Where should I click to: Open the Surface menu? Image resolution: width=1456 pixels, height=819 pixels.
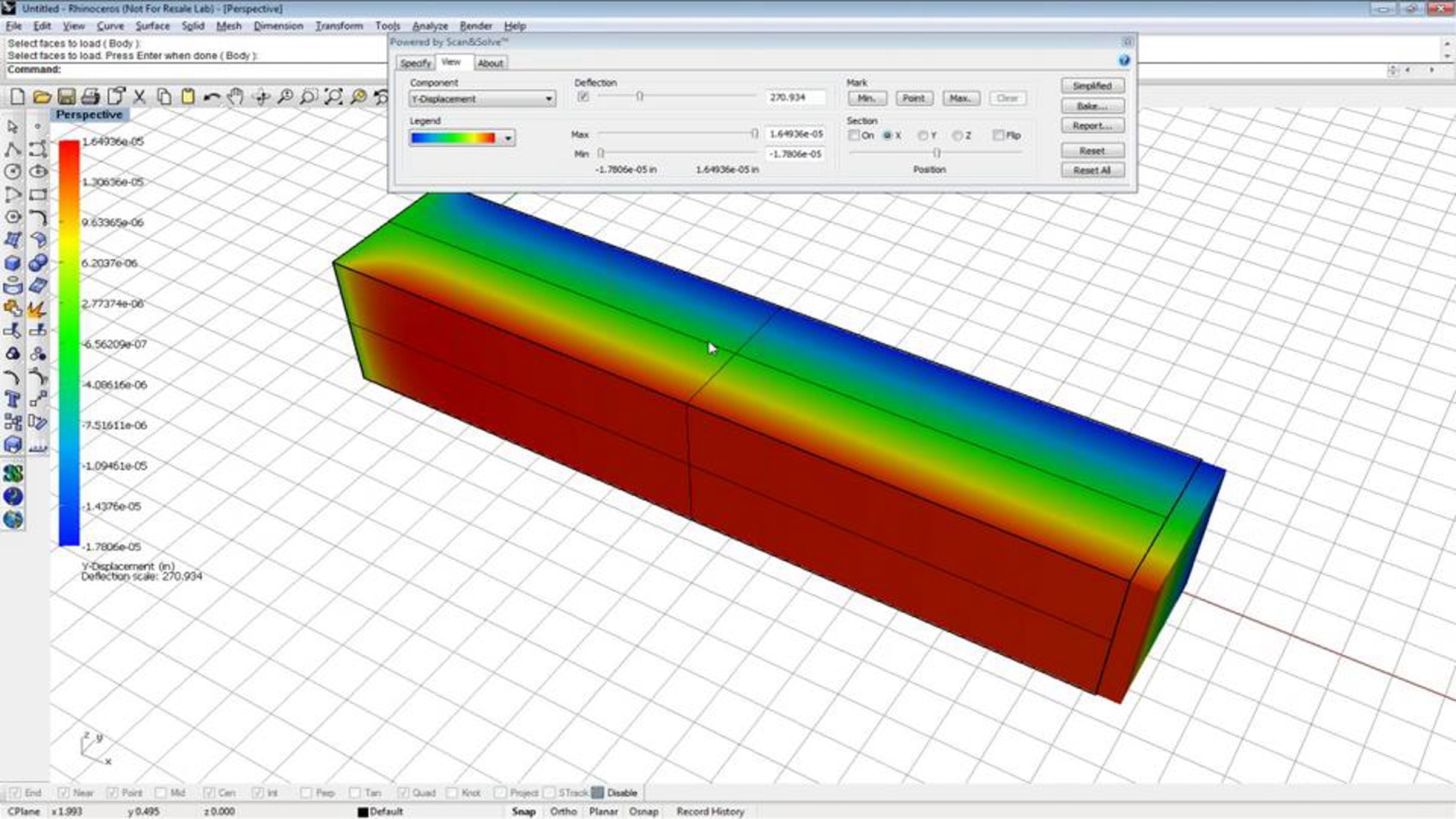tap(153, 26)
